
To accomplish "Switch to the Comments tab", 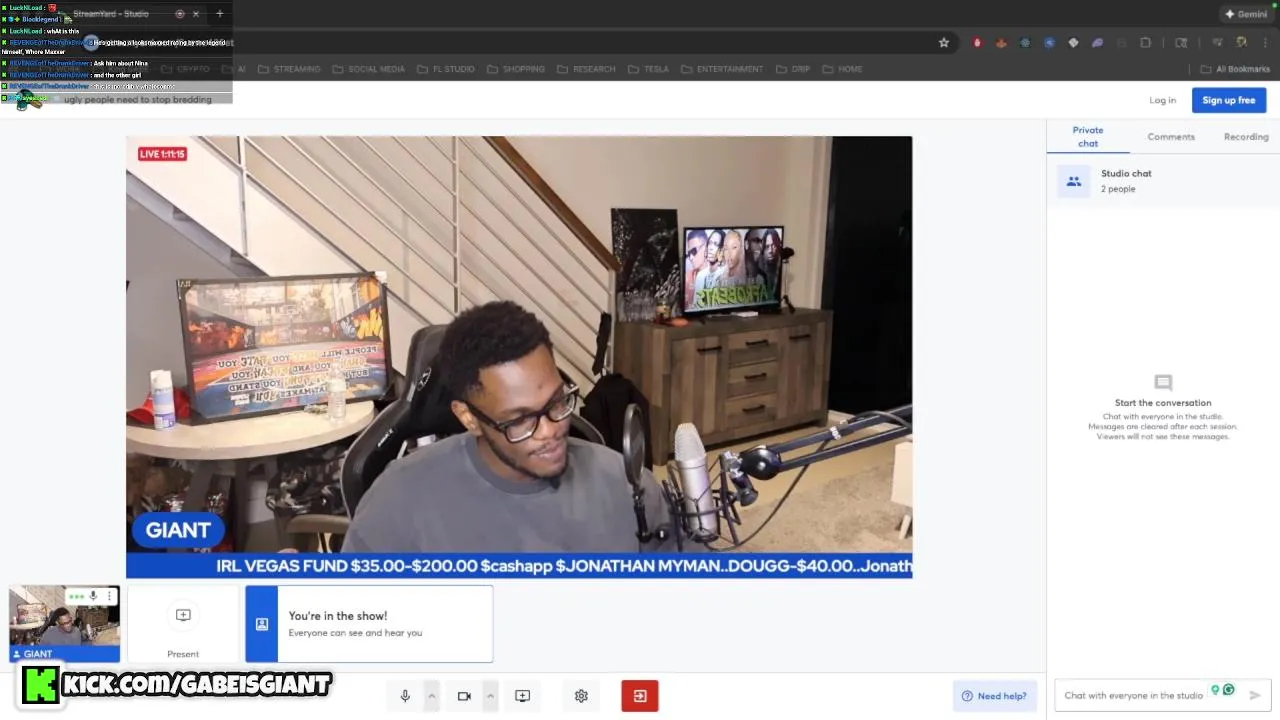I will pyautogui.click(x=1171, y=137).
